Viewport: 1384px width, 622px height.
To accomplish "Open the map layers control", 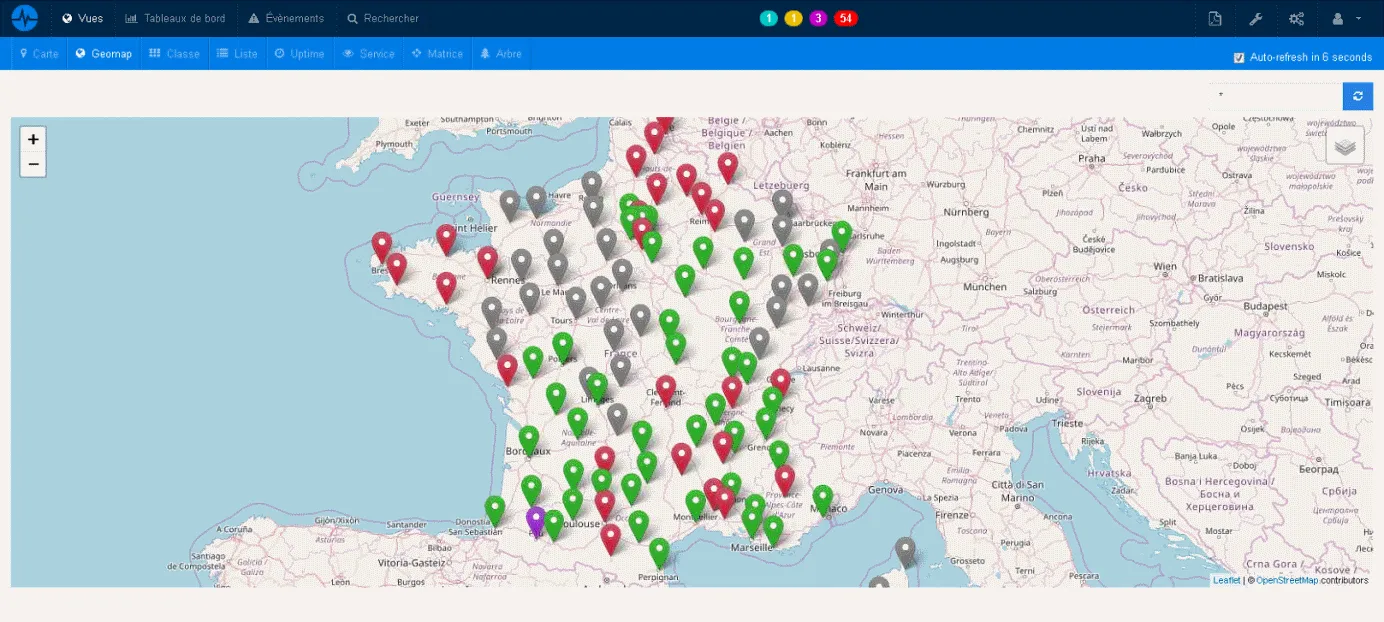I will pyautogui.click(x=1345, y=146).
